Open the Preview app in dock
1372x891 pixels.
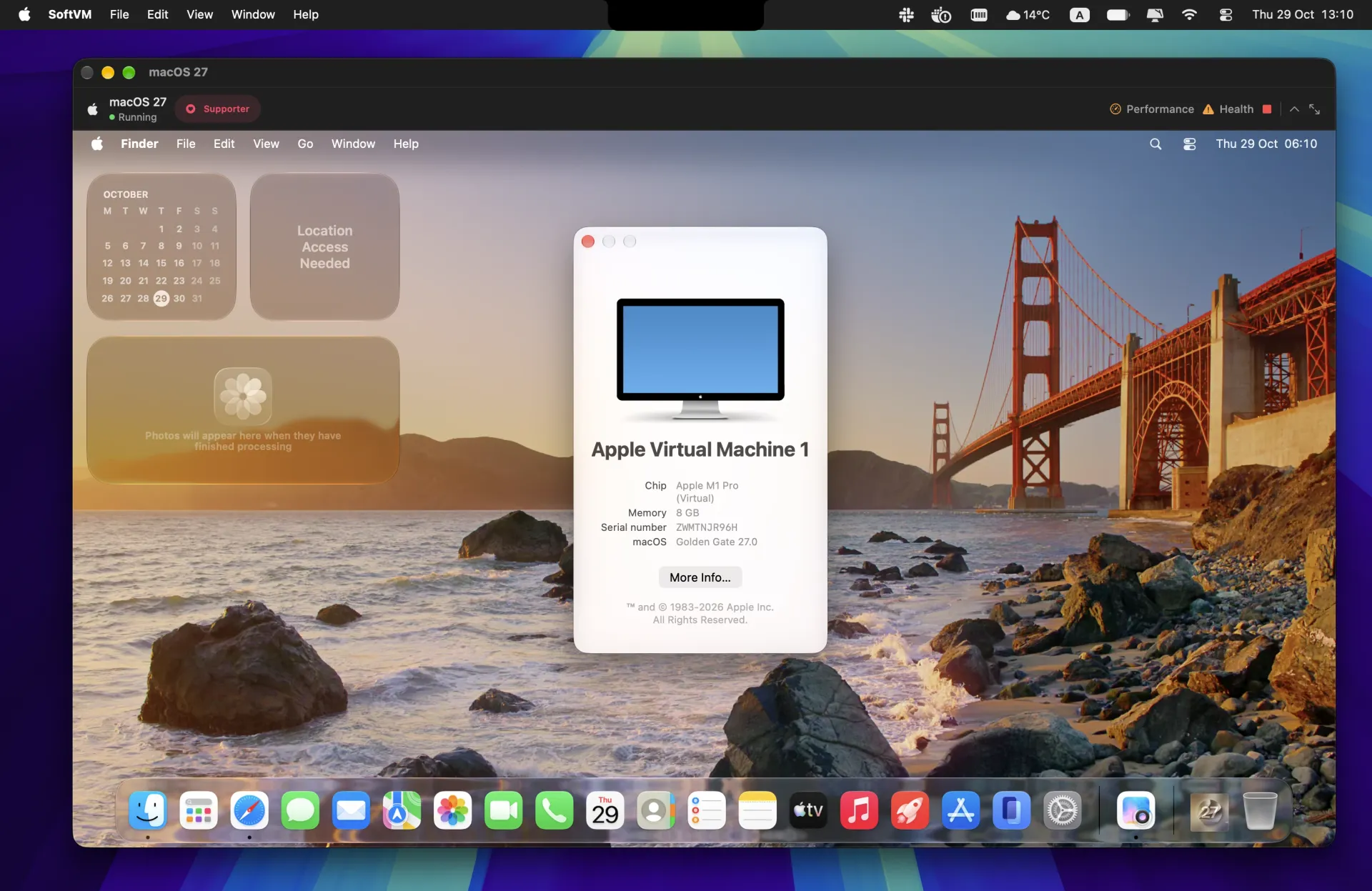coord(1136,810)
